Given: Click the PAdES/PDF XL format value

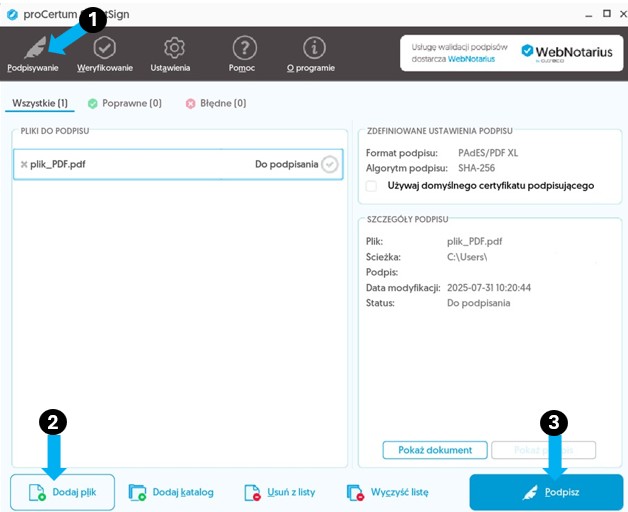Looking at the screenshot, I should 488,153.
